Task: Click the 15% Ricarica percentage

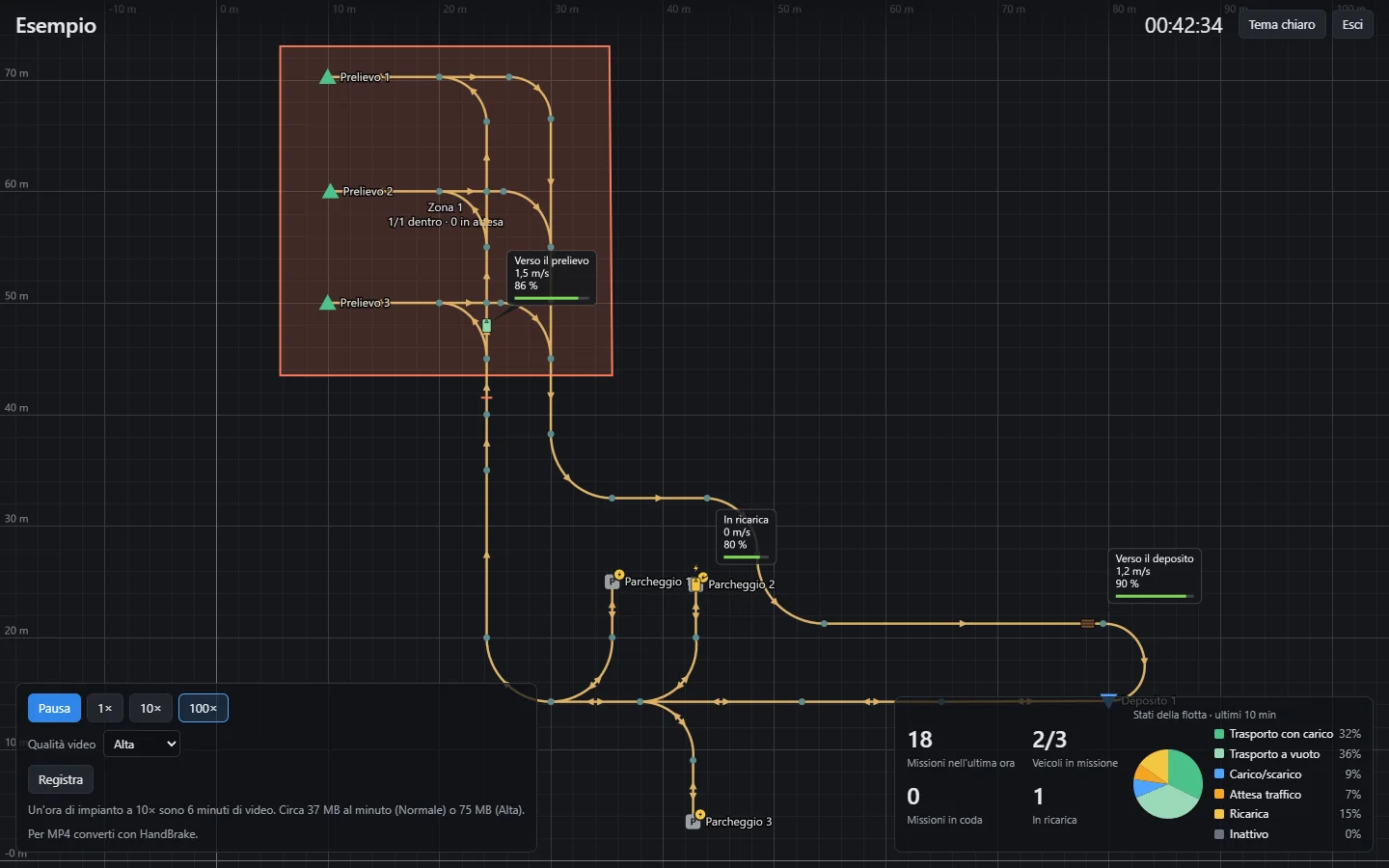Action: 1349,814
